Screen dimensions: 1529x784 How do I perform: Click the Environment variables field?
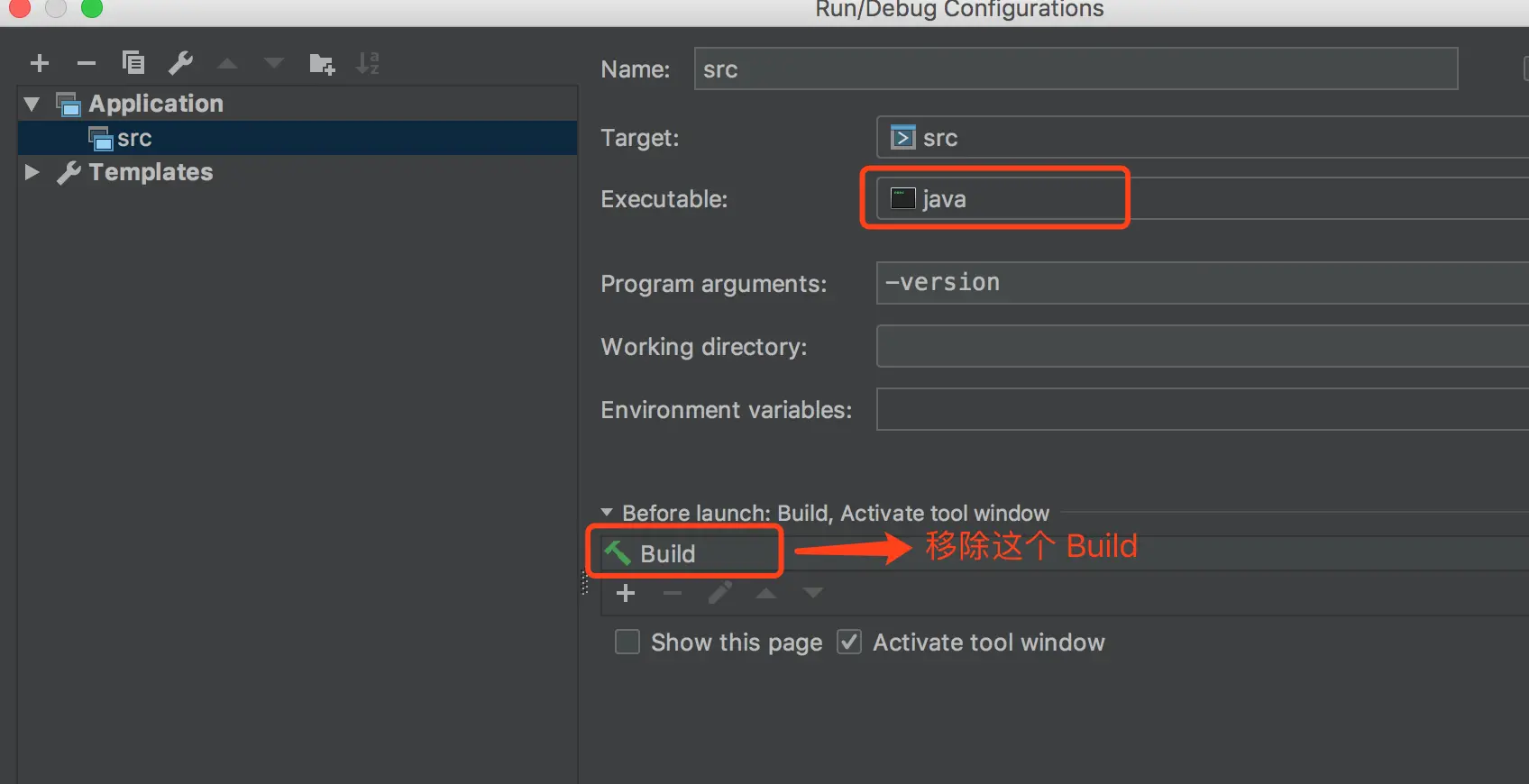point(1203,409)
